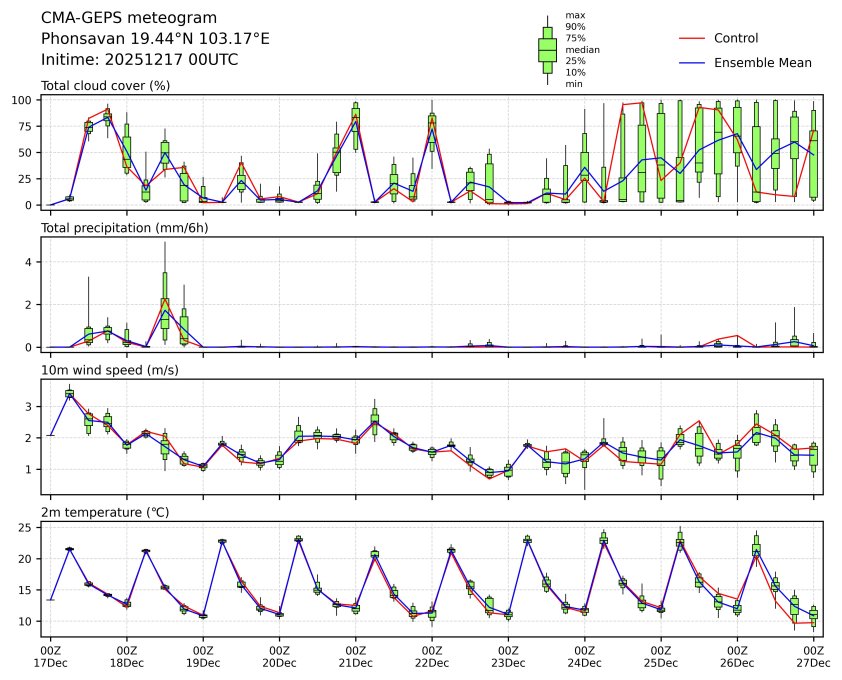Click the Initime 20251217 00UTC text

[139, 59]
